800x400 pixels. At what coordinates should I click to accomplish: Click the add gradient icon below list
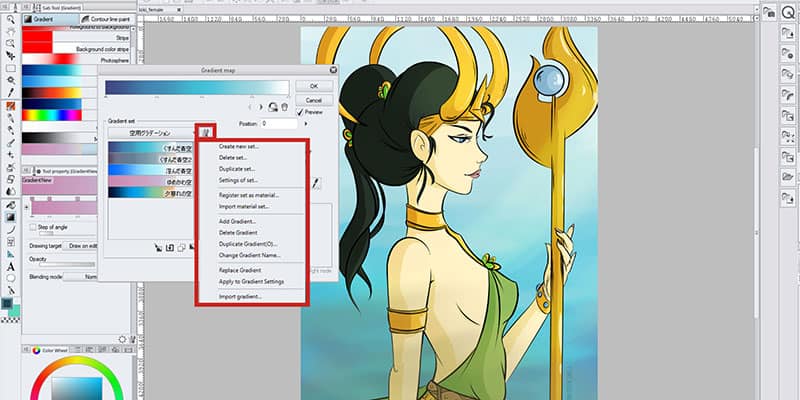click(x=170, y=248)
